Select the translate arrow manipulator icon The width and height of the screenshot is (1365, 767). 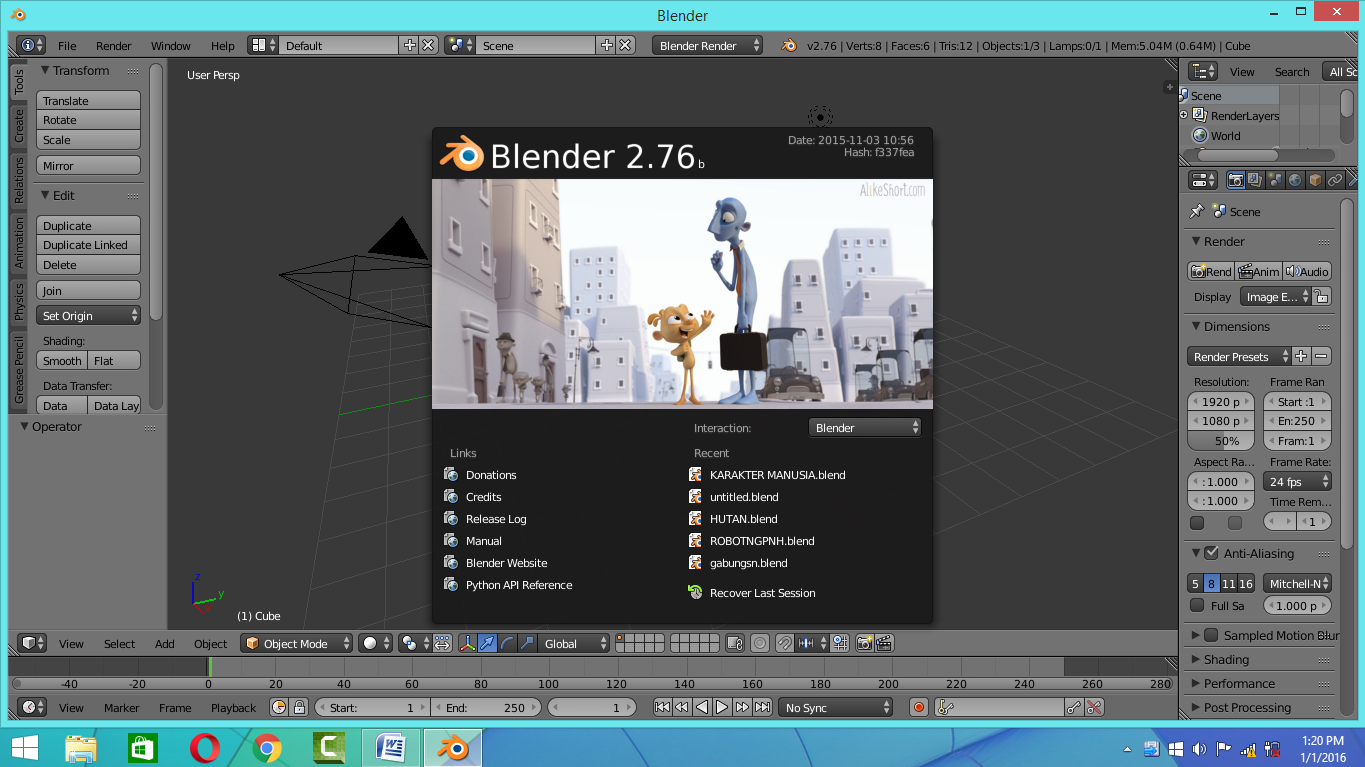pyautogui.click(x=488, y=643)
